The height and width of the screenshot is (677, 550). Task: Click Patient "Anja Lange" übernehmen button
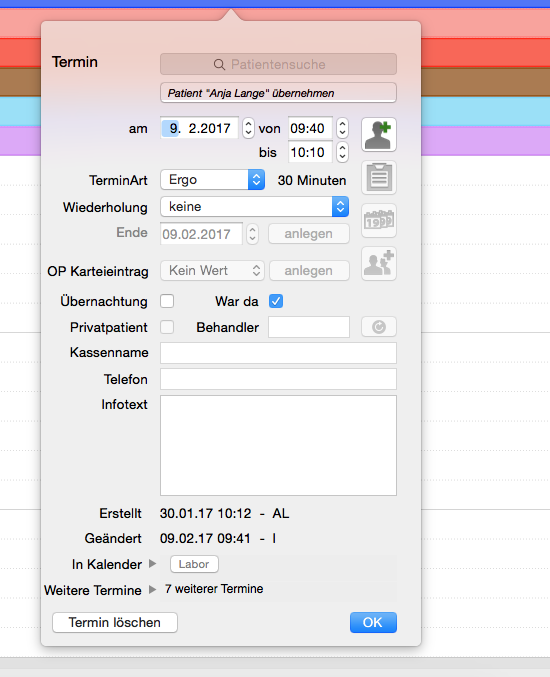point(278,93)
